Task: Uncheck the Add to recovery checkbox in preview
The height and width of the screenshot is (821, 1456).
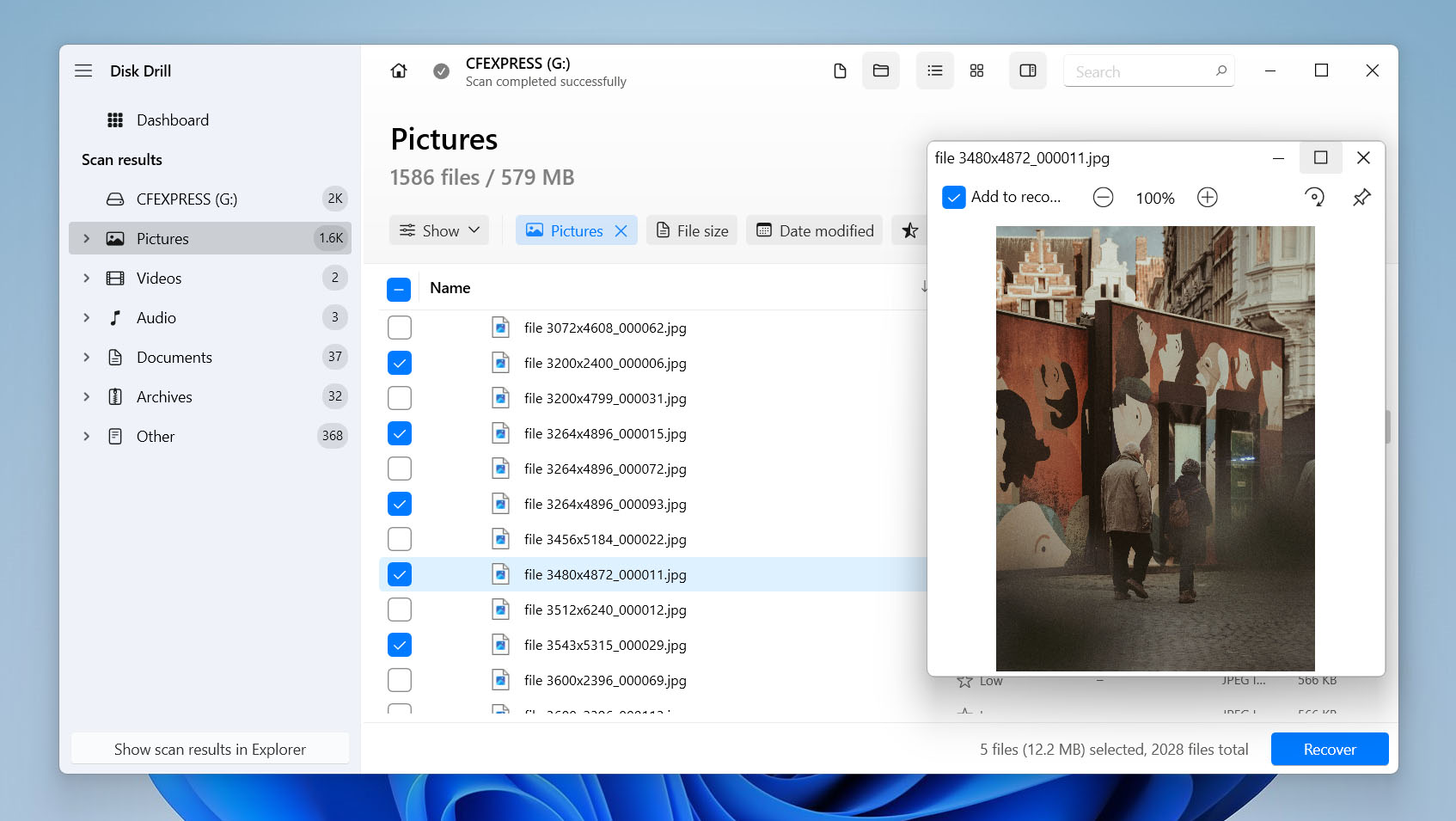Action: point(954,198)
